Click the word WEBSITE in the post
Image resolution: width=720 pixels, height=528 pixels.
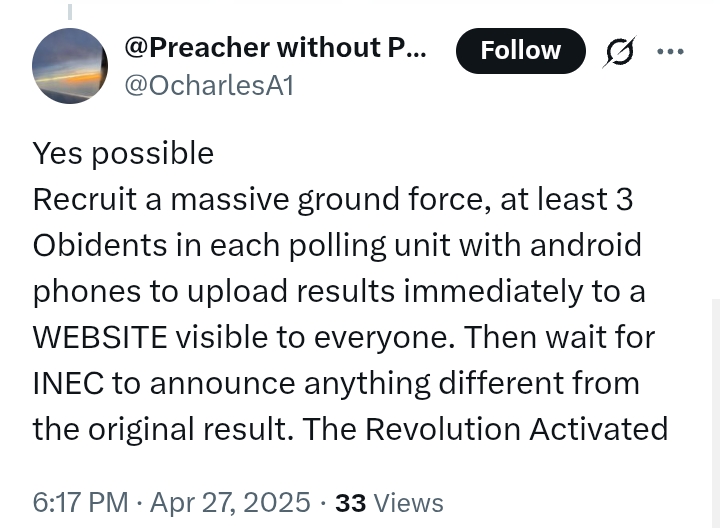pyautogui.click(x=100, y=337)
